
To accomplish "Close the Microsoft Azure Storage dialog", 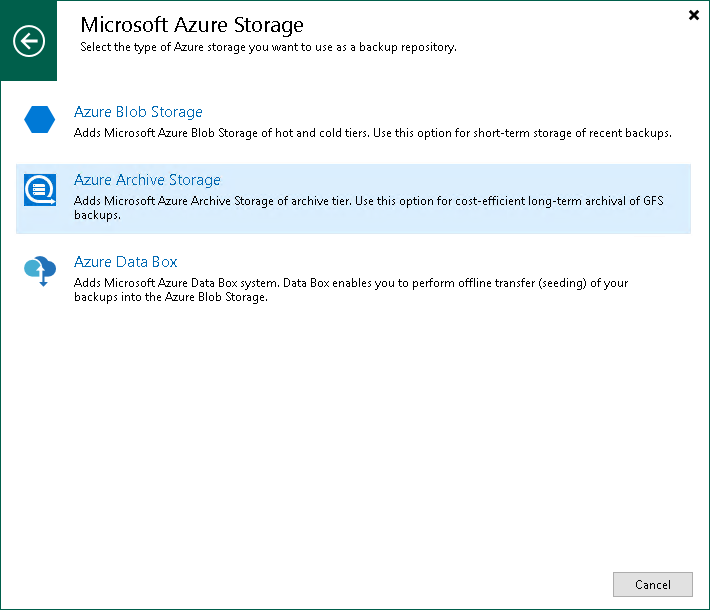I will coord(694,15).
